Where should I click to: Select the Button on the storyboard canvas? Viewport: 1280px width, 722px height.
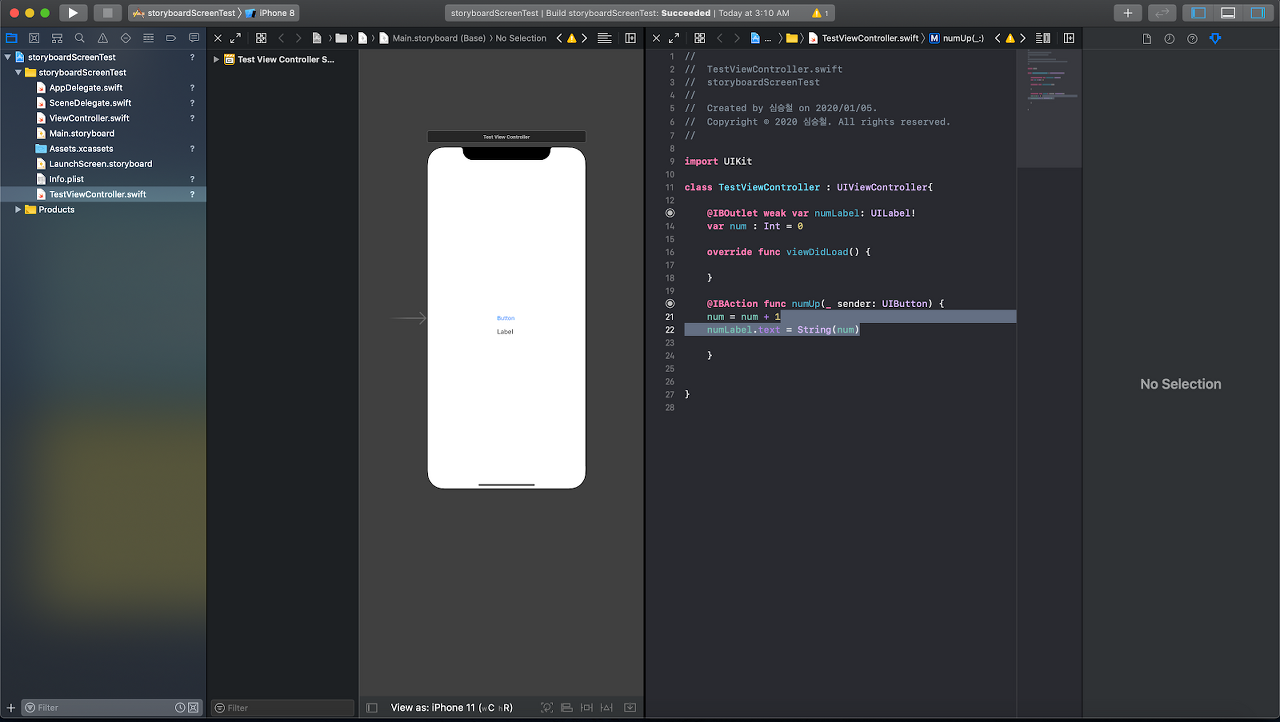(x=506, y=318)
